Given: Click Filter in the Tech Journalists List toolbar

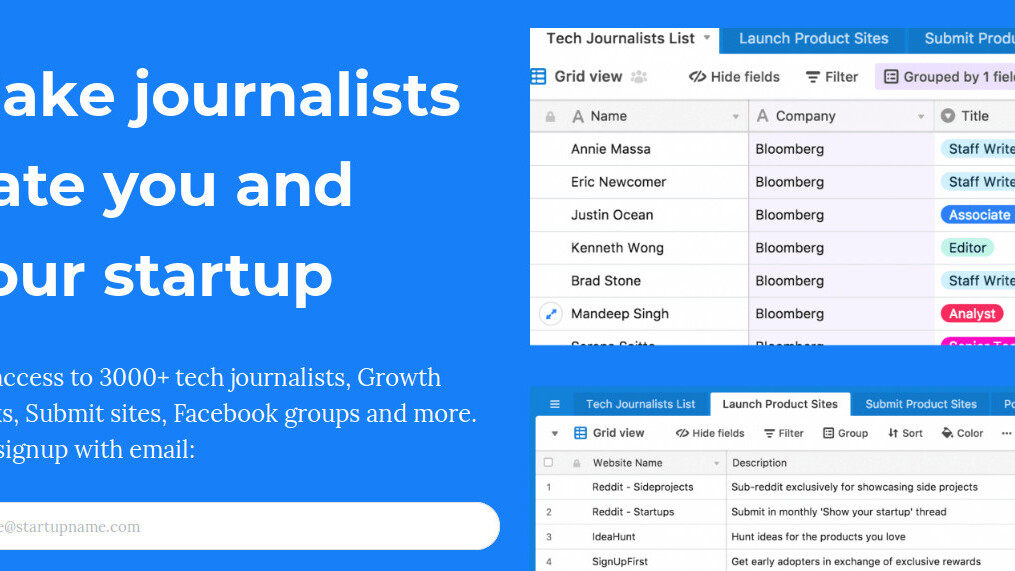Looking at the screenshot, I should [832, 77].
